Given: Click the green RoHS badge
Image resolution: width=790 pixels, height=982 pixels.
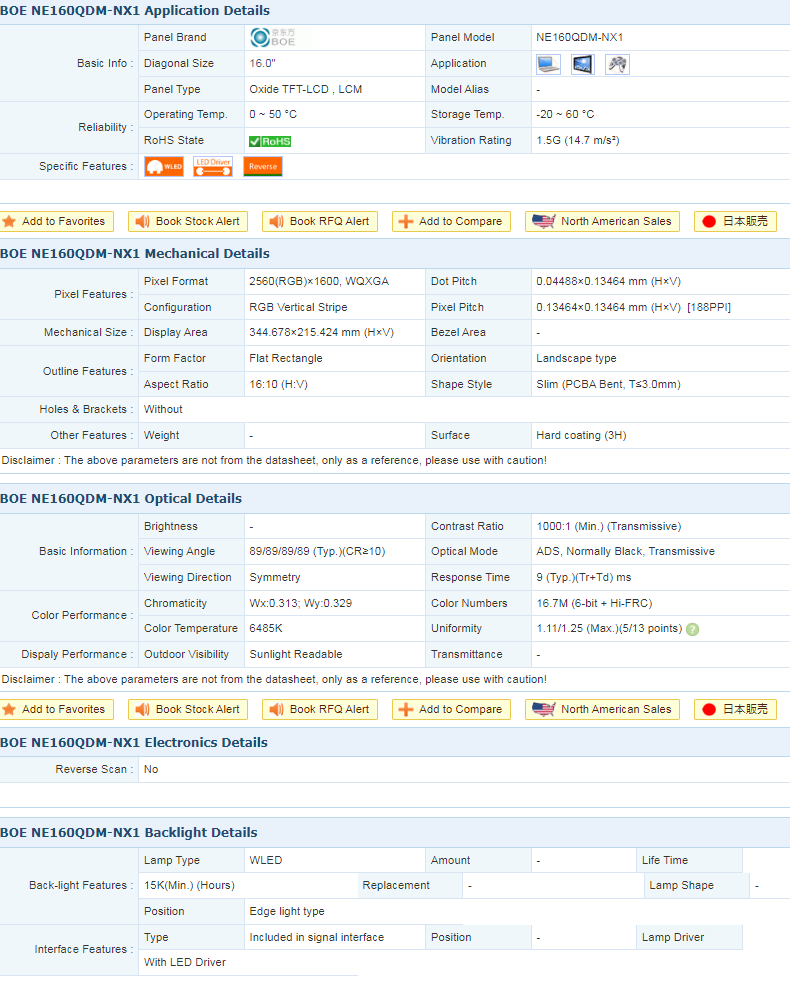Looking at the screenshot, I should [x=270, y=141].
